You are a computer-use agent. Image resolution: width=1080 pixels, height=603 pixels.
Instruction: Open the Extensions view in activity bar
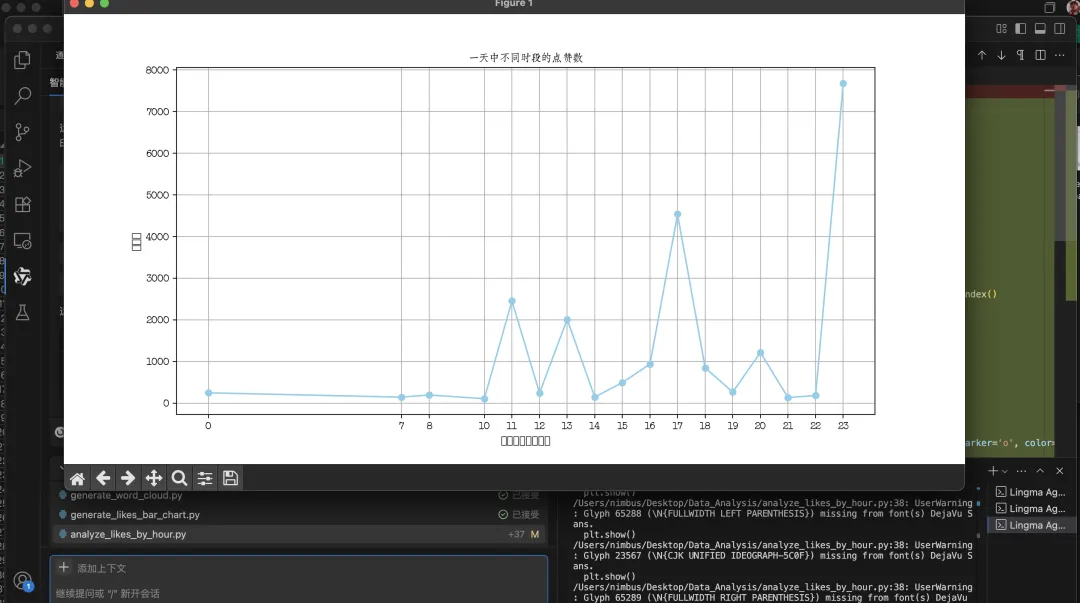tap(22, 204)
